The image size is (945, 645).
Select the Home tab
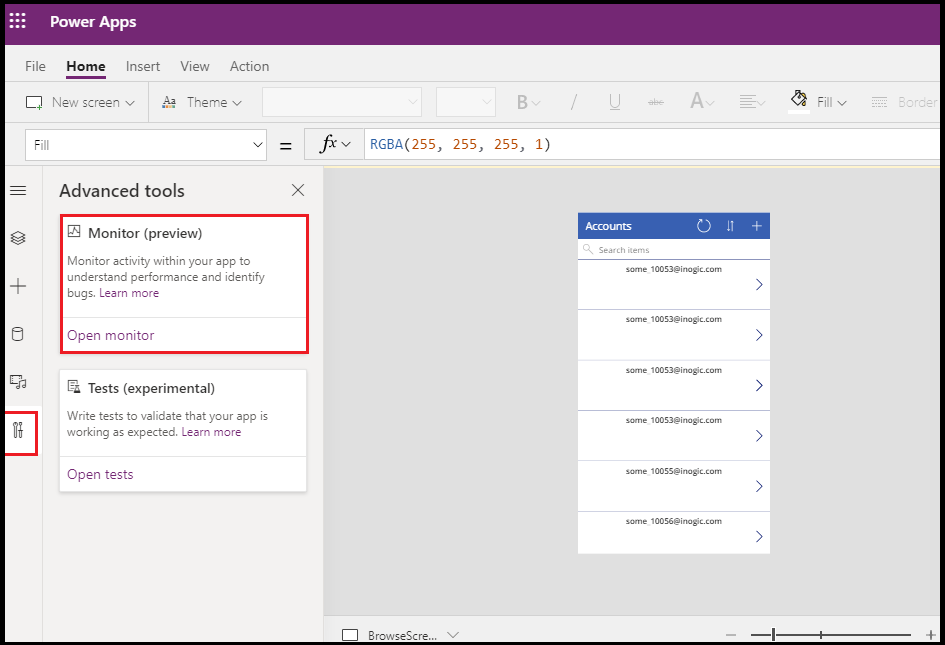pos(86,66)
